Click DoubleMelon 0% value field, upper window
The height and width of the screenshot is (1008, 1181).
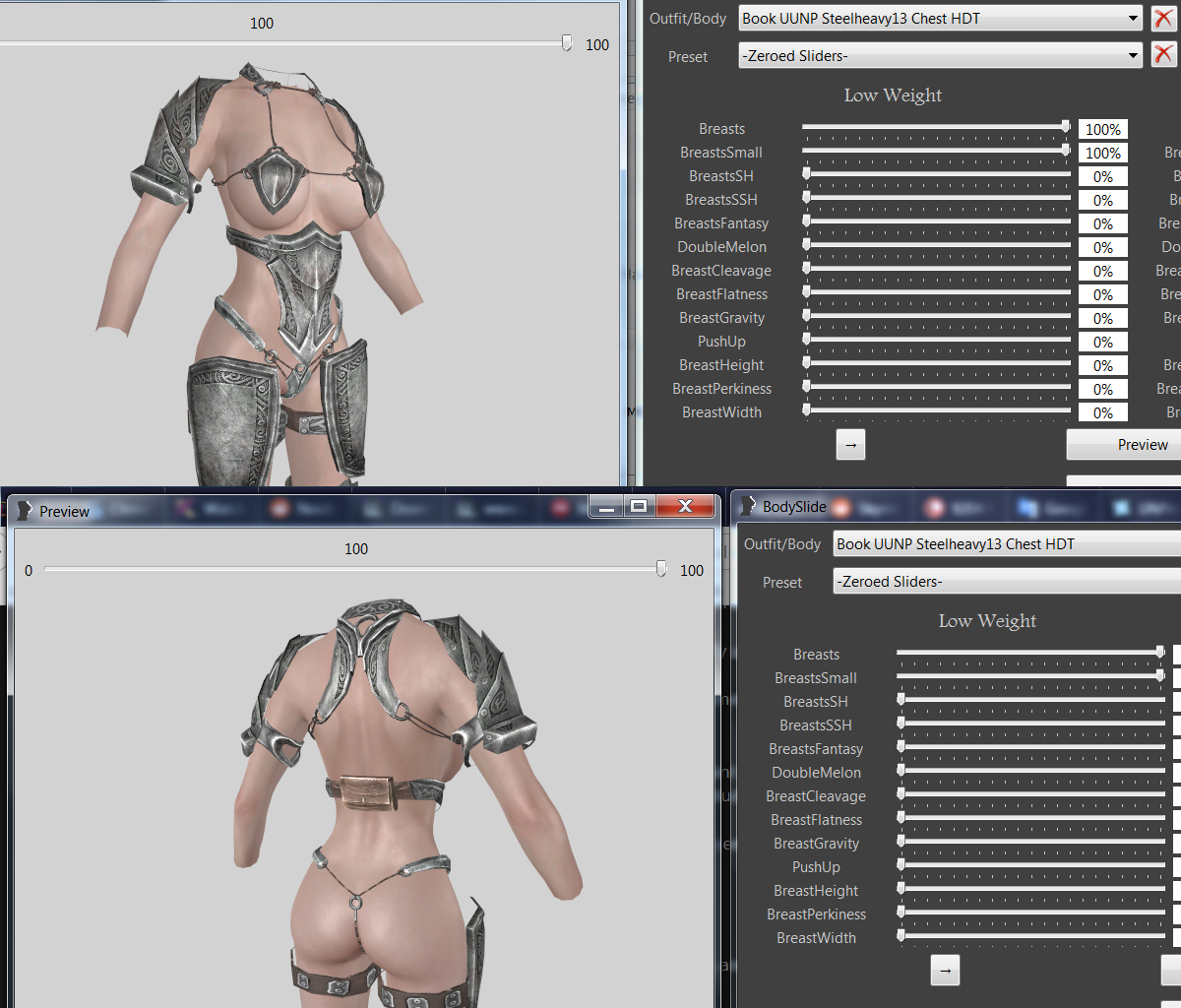[x=1103, y=247]
